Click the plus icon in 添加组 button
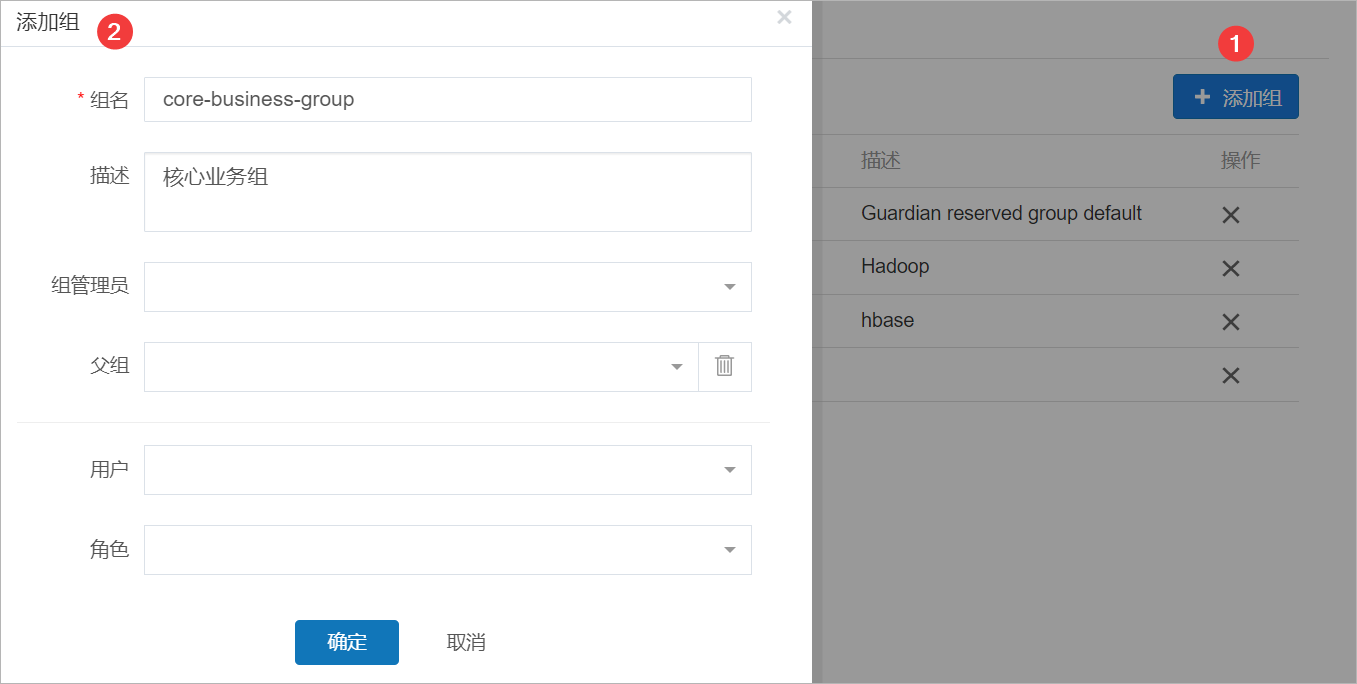 pyautogui.click(x=1202, y=97)
